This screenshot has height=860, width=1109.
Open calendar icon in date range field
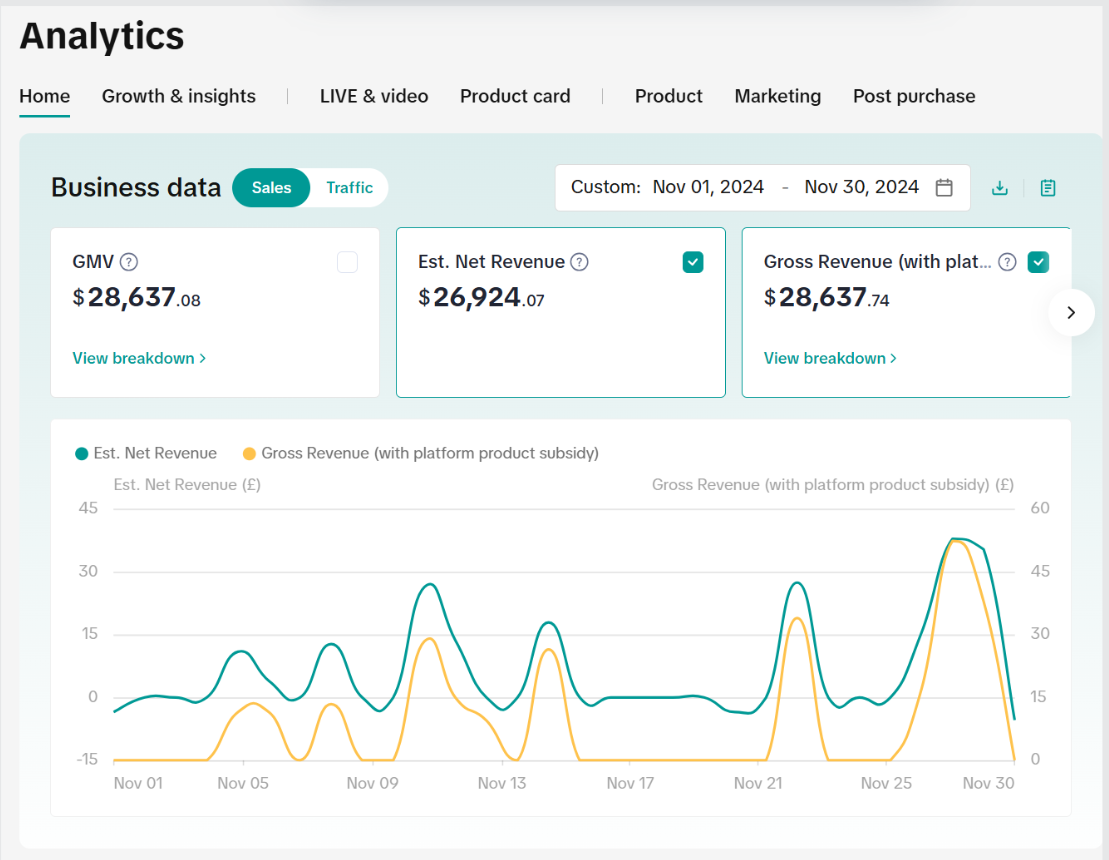(x=944, y=188)
